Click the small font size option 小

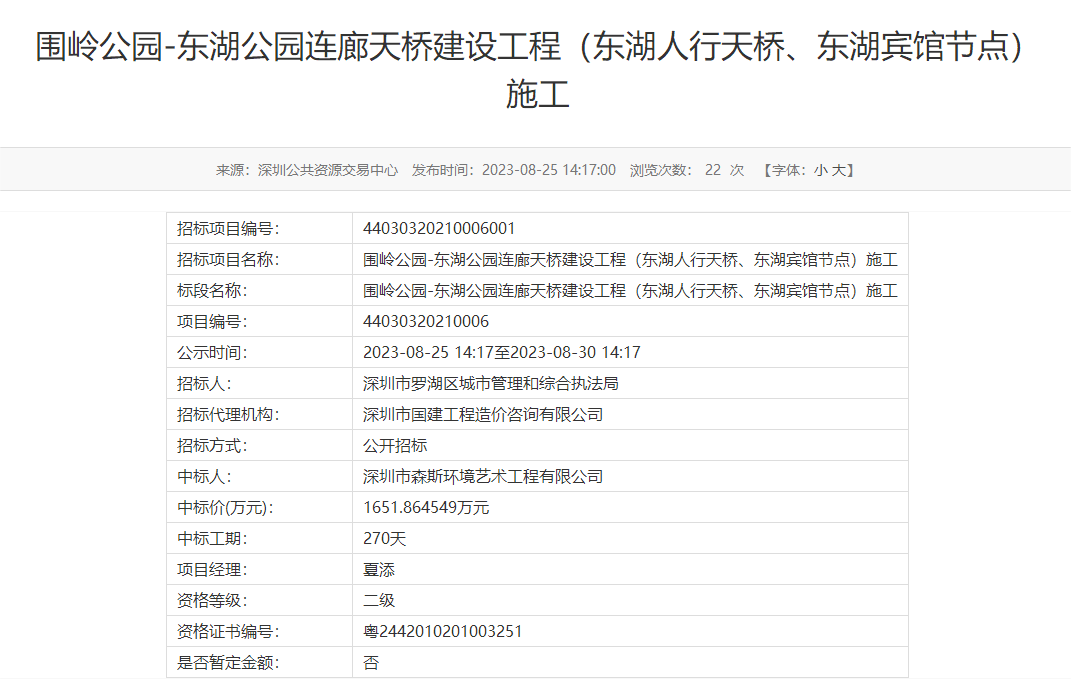[820, 170]
